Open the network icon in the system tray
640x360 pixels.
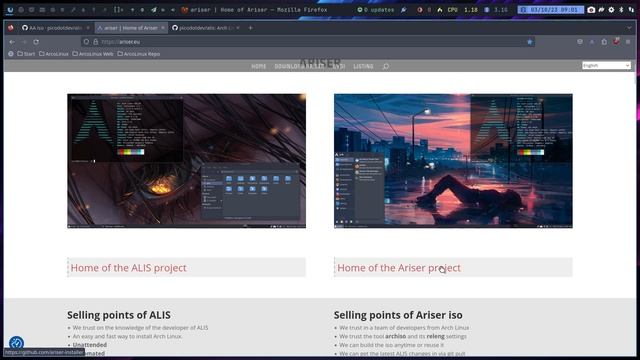tap(631, 9)
